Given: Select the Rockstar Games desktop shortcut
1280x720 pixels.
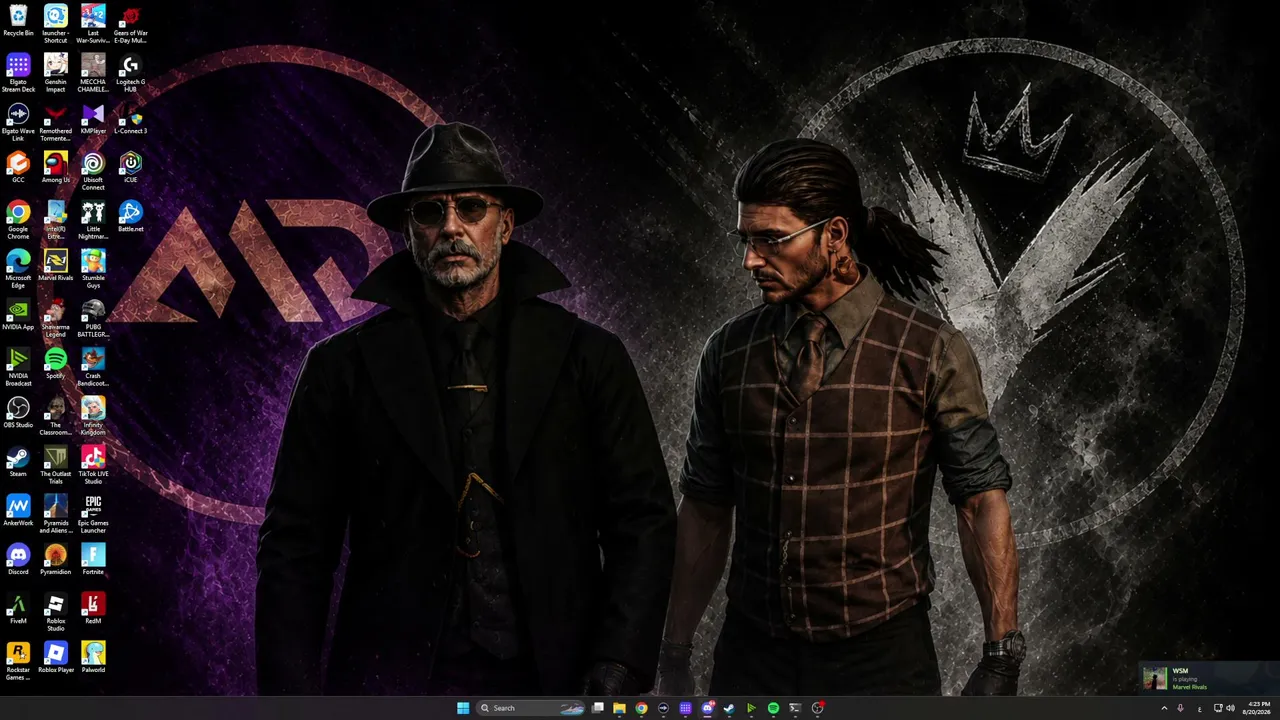Looking at the screenshot, I should (18, 661).
